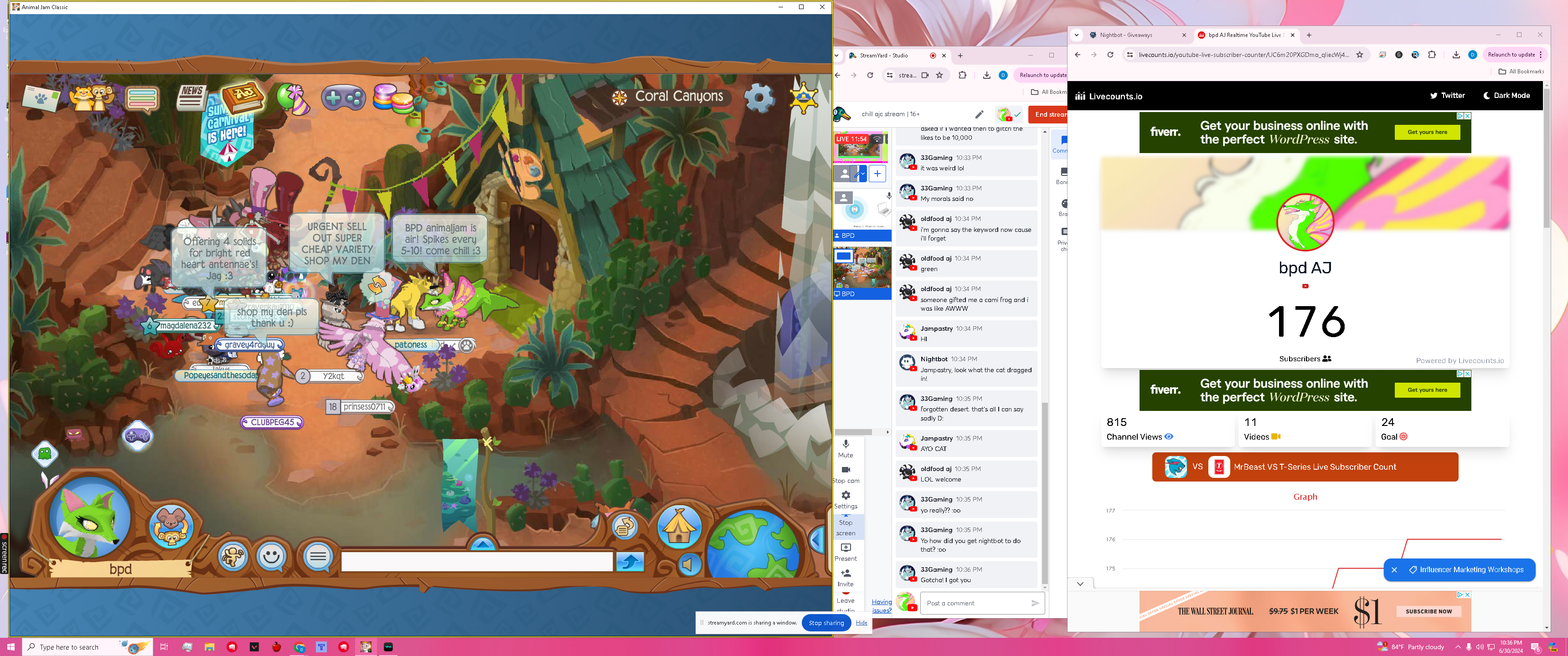
Task: Click the send chat arrow button
Action: point(629,561)
